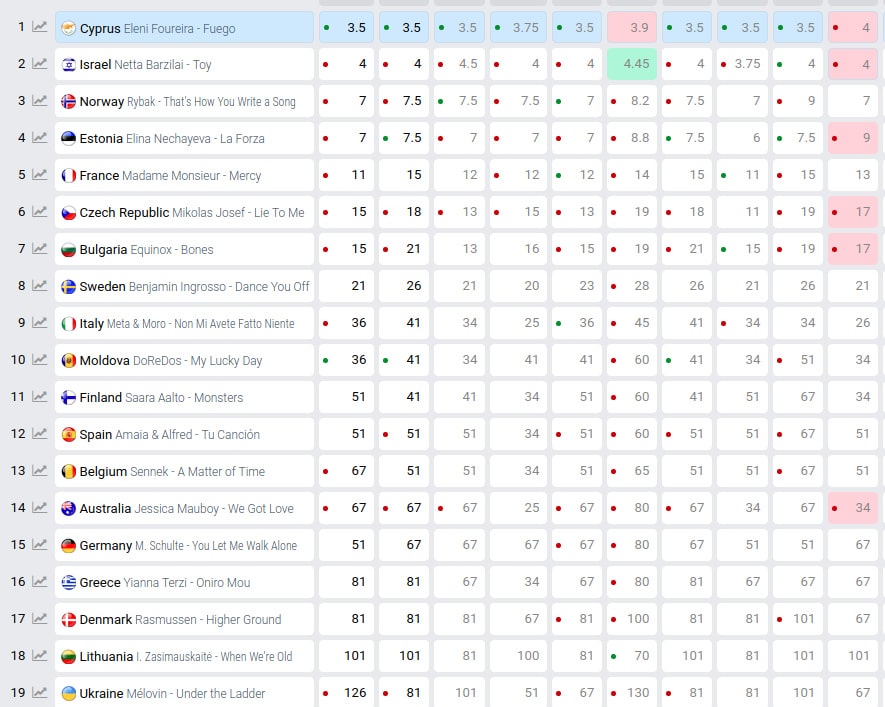This screenshot has width=885, height=707.
Task: Open the odds history chart icon for Finland
Action: (40, 397)
